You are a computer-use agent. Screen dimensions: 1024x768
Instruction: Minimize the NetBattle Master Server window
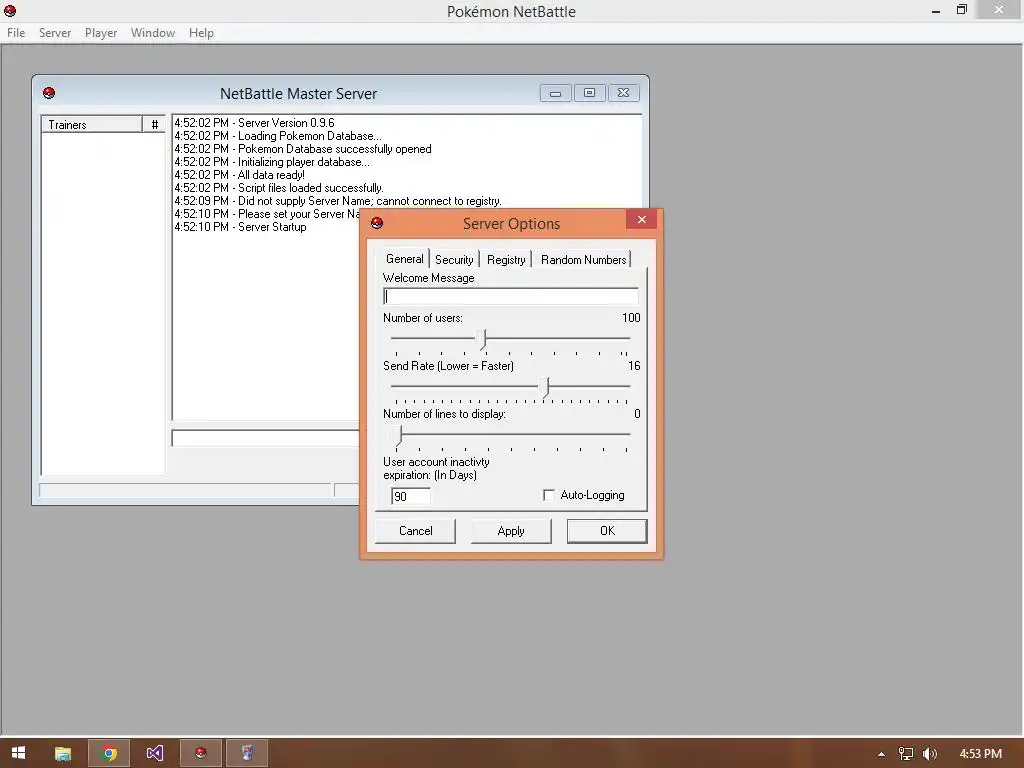click(x=556, y=93)
